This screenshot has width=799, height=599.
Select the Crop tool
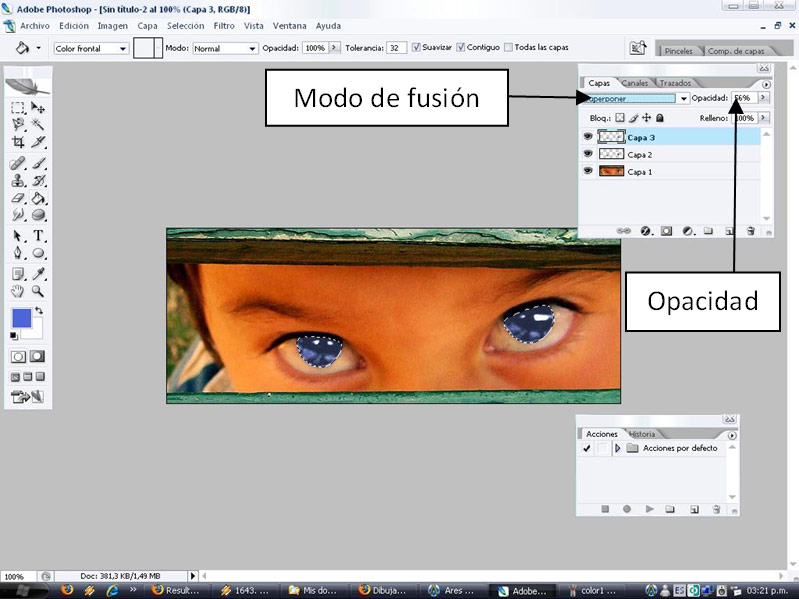point(18,142)
